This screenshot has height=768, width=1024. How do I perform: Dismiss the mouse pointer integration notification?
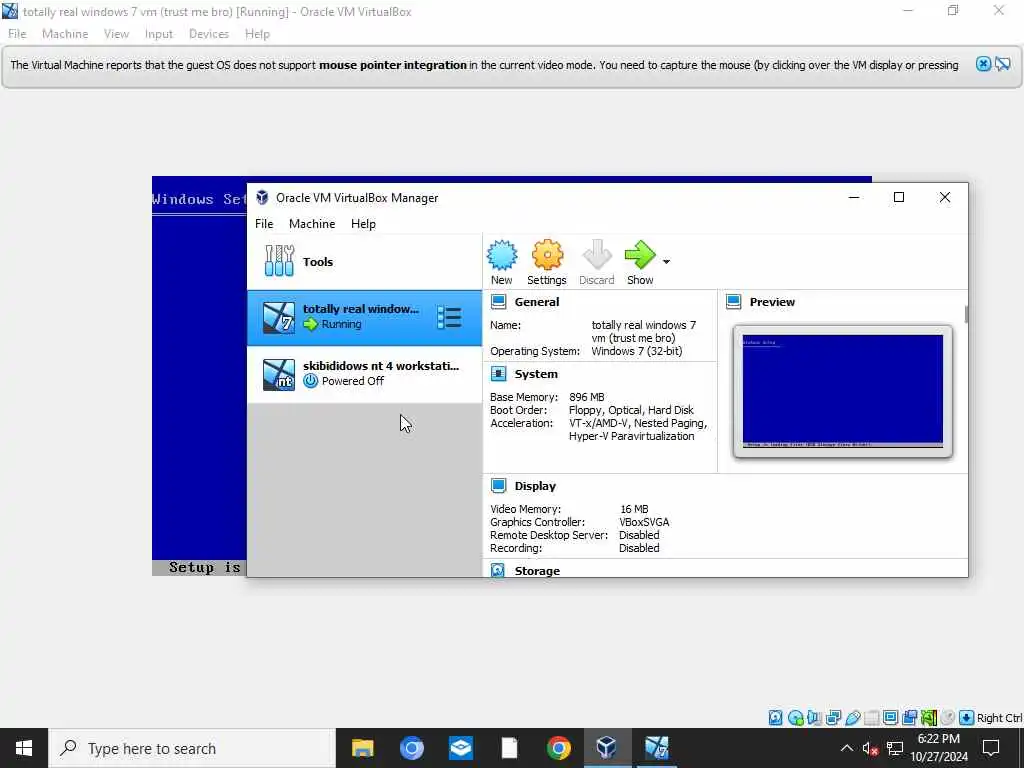click(983, 64)
